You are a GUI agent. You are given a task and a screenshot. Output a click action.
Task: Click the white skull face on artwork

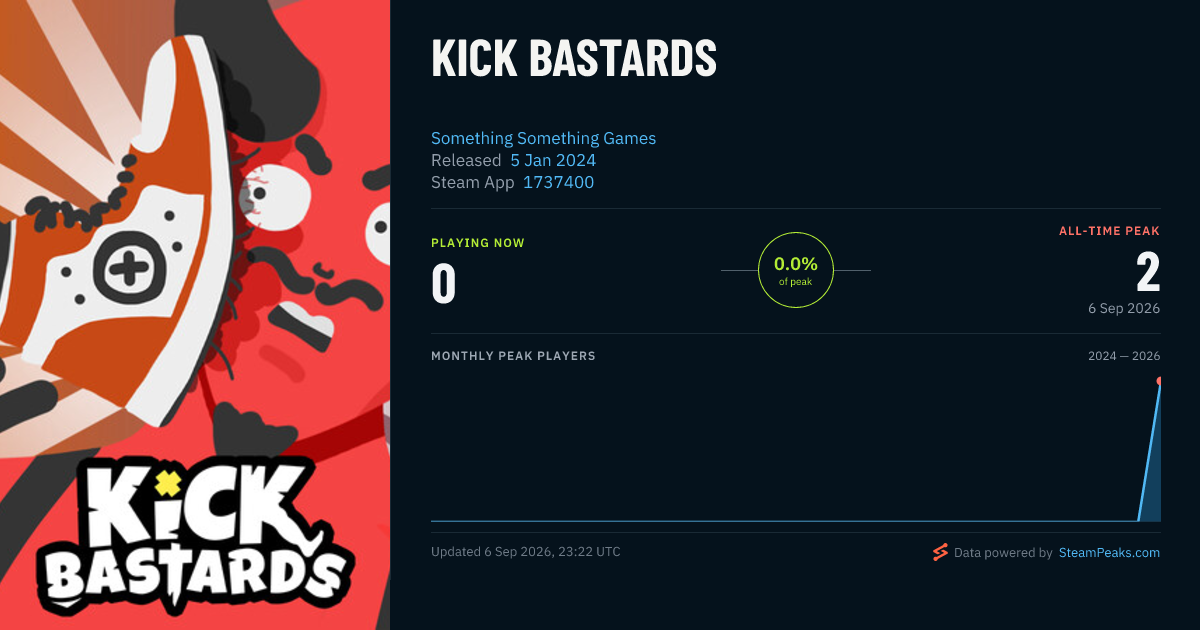[x=276, y=195]
